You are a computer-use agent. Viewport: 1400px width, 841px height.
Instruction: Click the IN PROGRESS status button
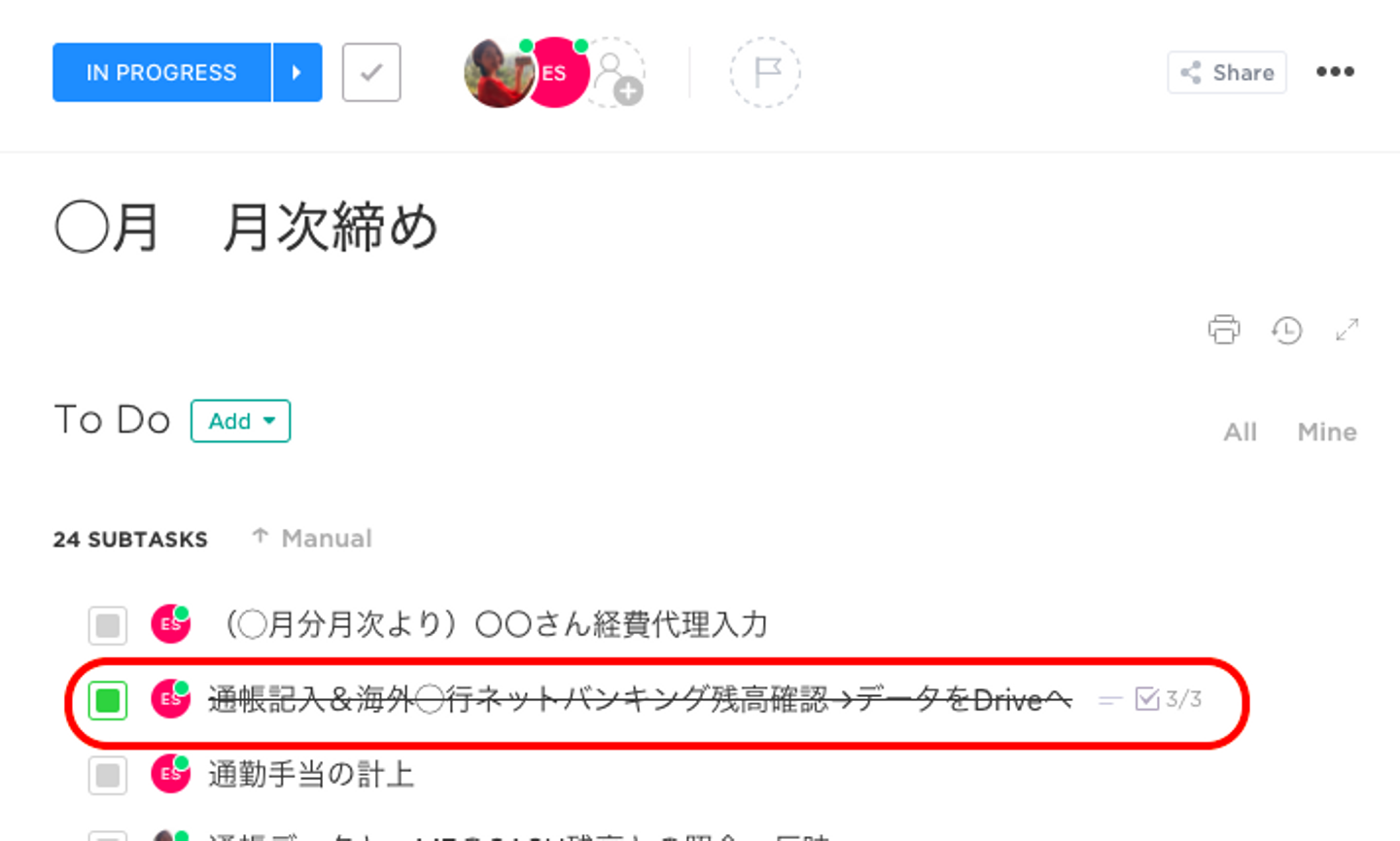click(161, 72)
